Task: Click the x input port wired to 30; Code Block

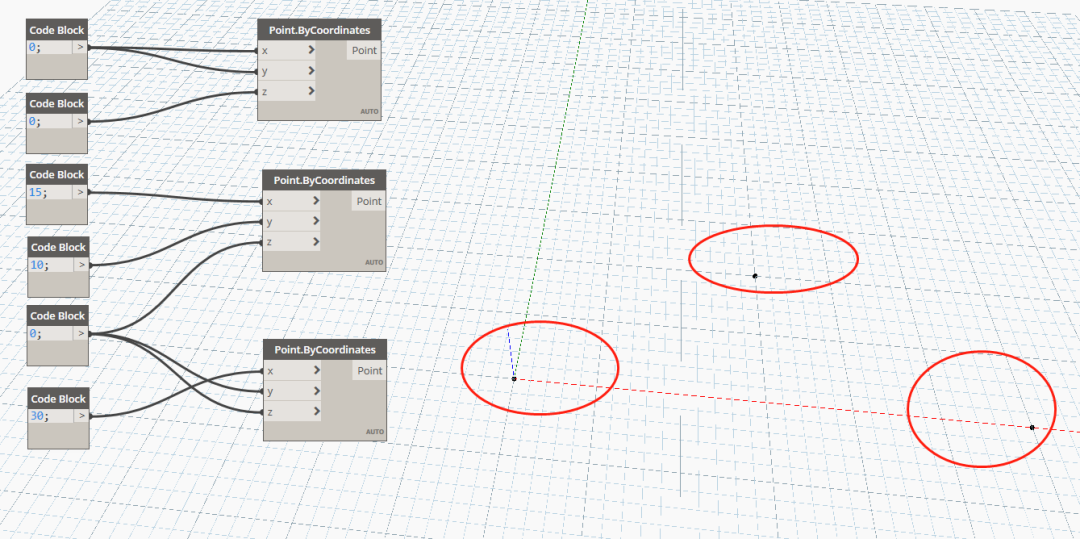Action: click(291, 370)
